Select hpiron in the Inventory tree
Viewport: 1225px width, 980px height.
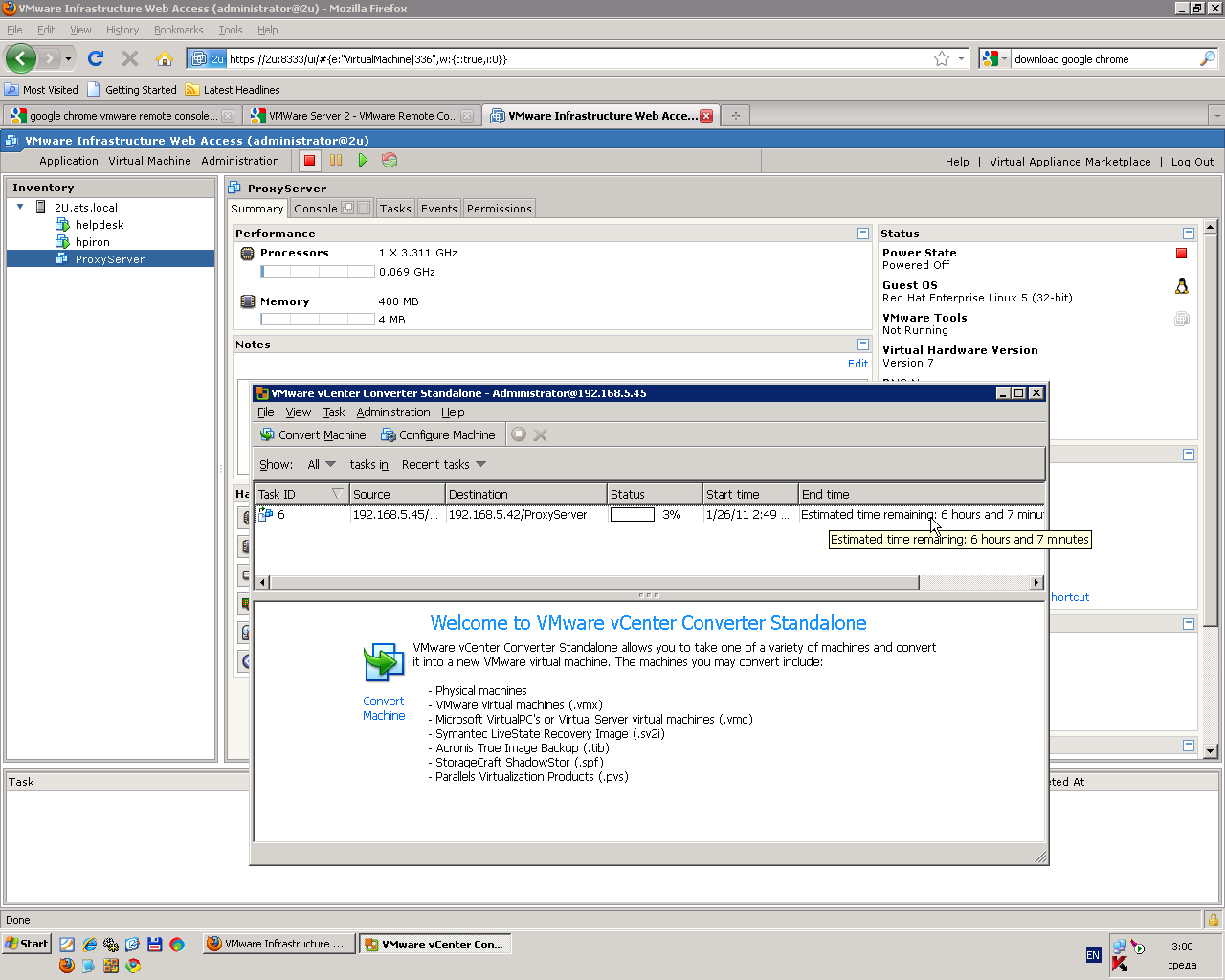pyautogui.click(x=93, y=242)
